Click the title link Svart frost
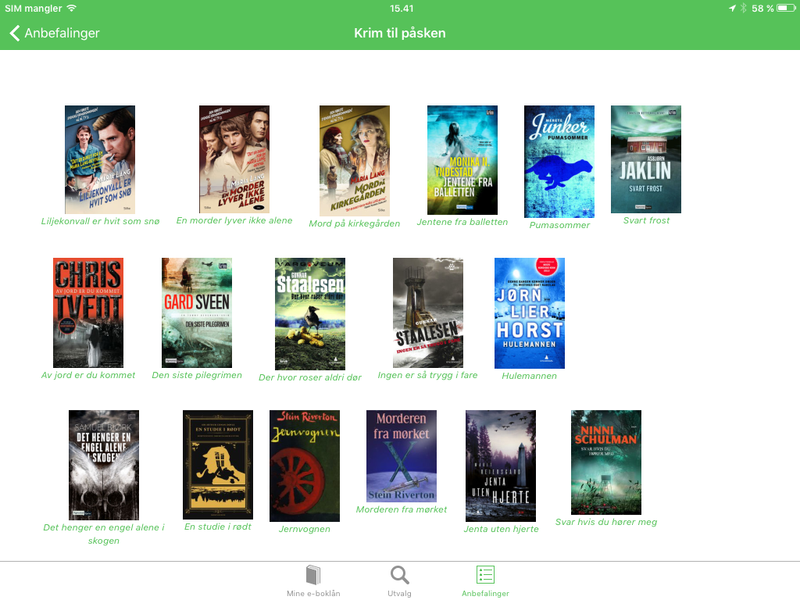The width and height of the screenshot is (800, 600). 646,220
